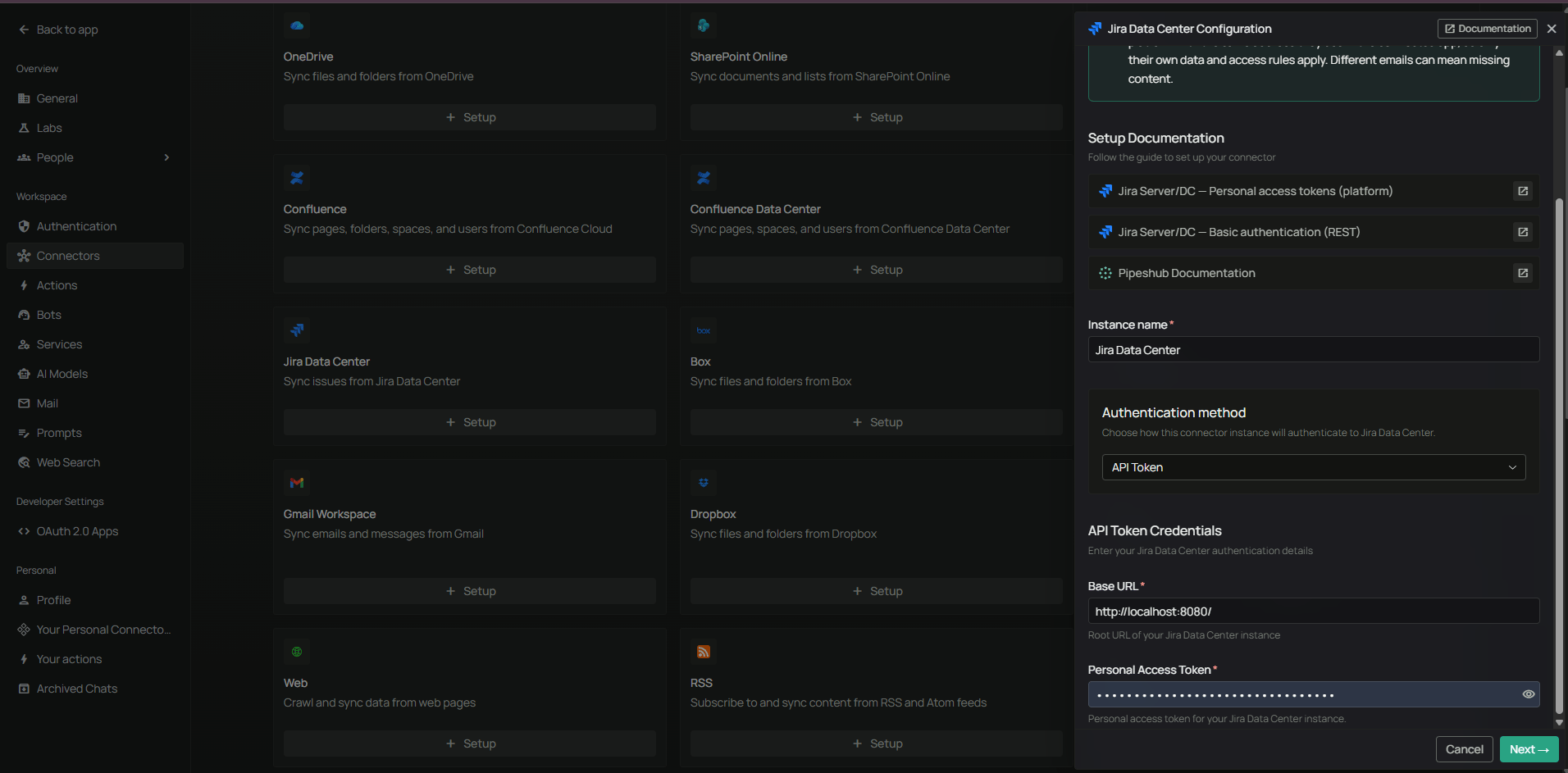Open the API Token authentication dropdown

click(x=1314, y=467)
